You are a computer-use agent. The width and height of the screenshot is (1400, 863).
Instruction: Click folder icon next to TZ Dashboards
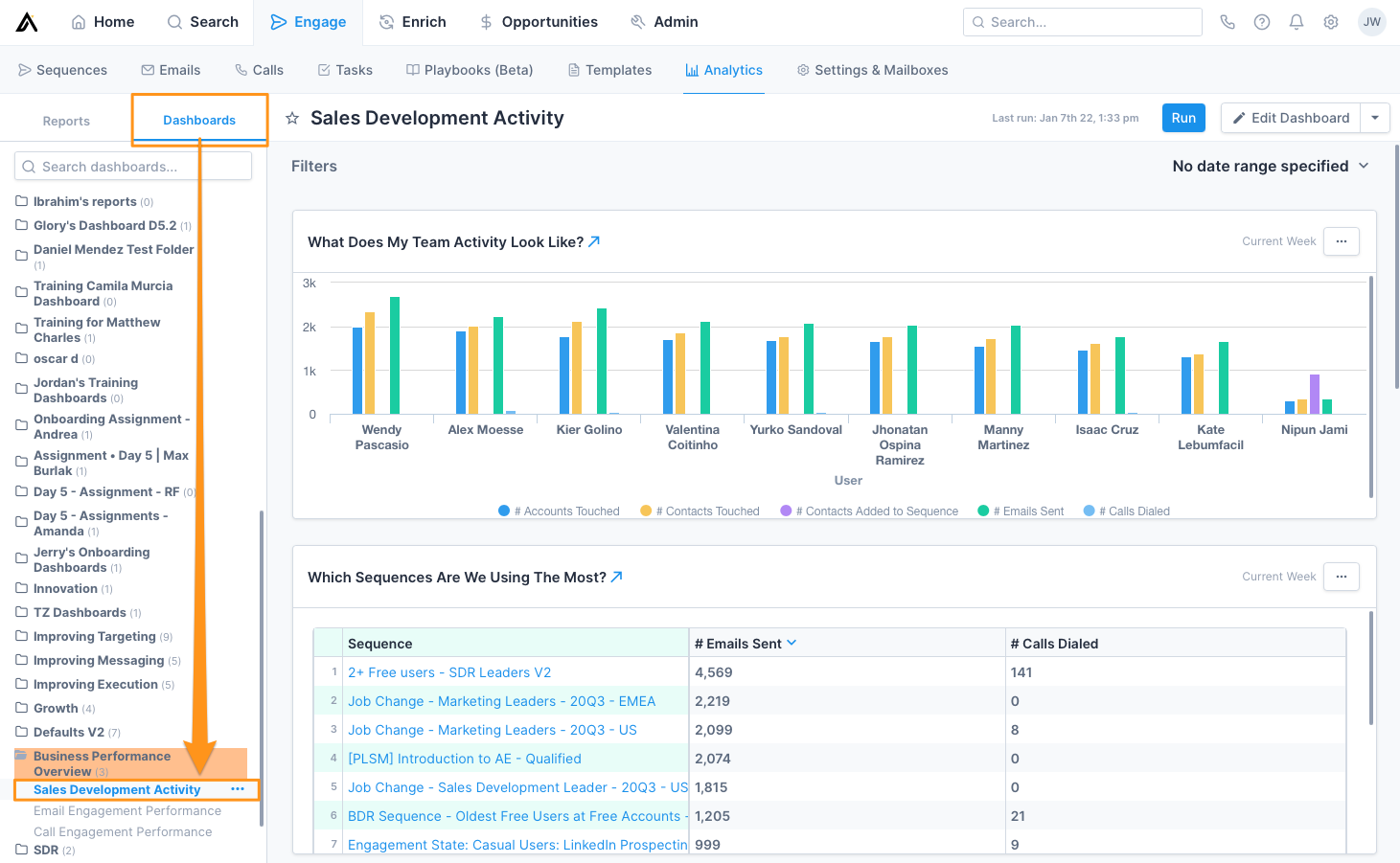(22, 612)
